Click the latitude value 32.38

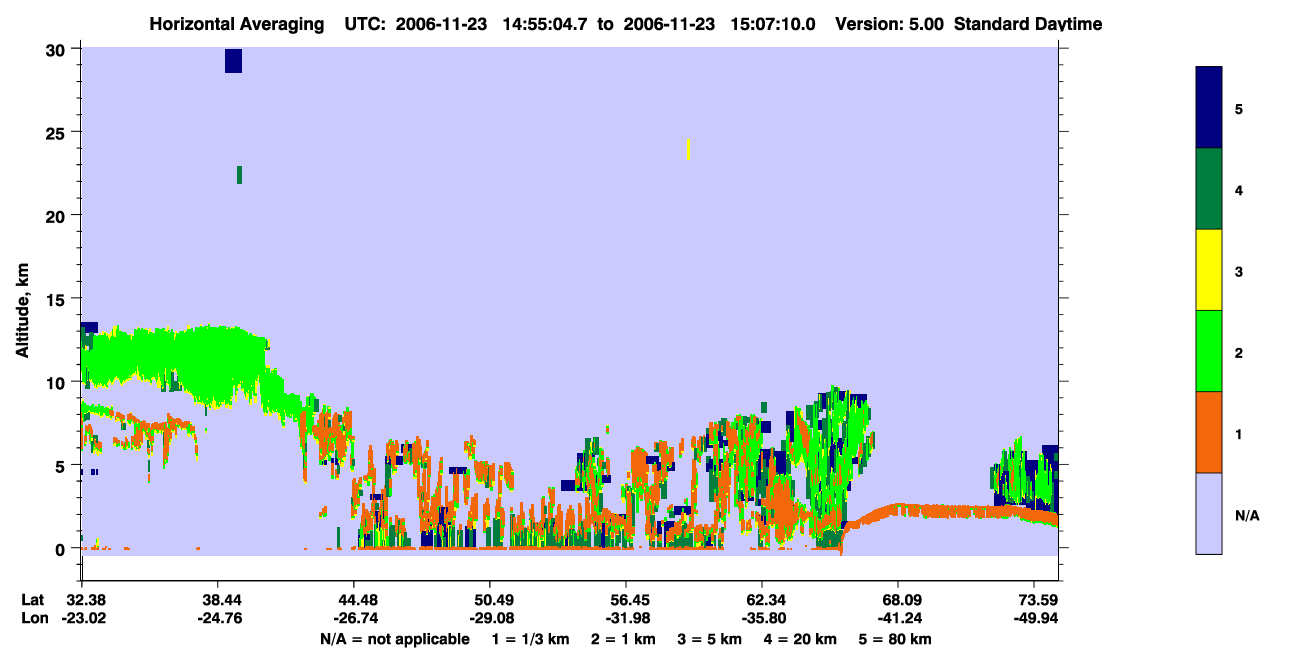point(82,600)
